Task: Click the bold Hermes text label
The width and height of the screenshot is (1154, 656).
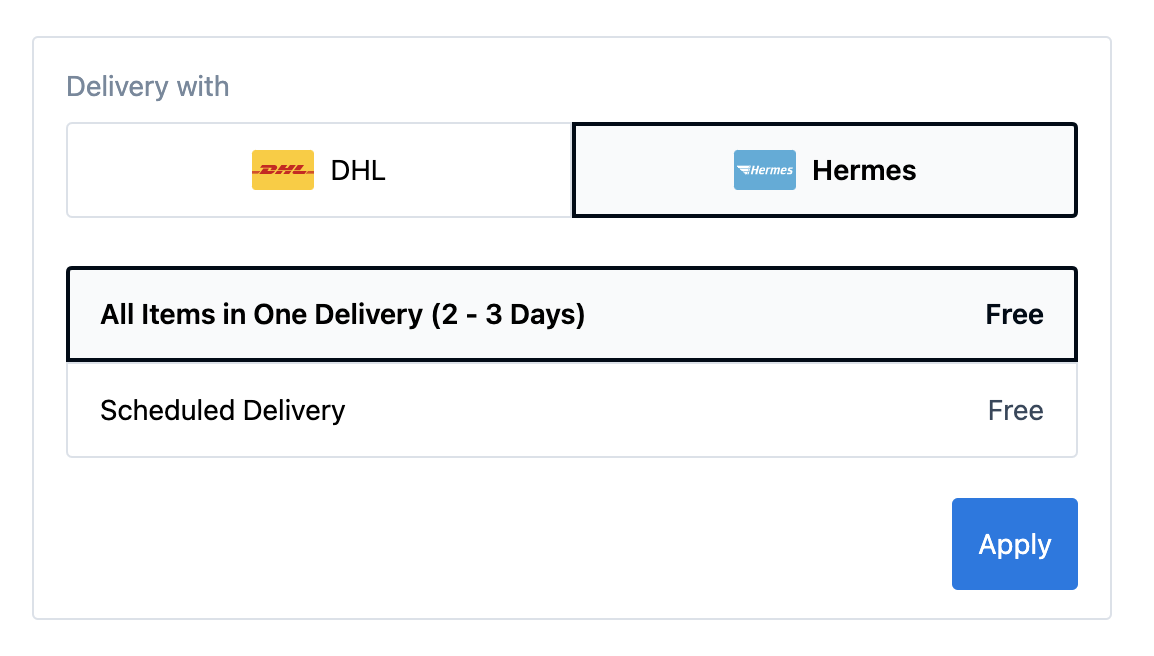Action: [864, 171]
